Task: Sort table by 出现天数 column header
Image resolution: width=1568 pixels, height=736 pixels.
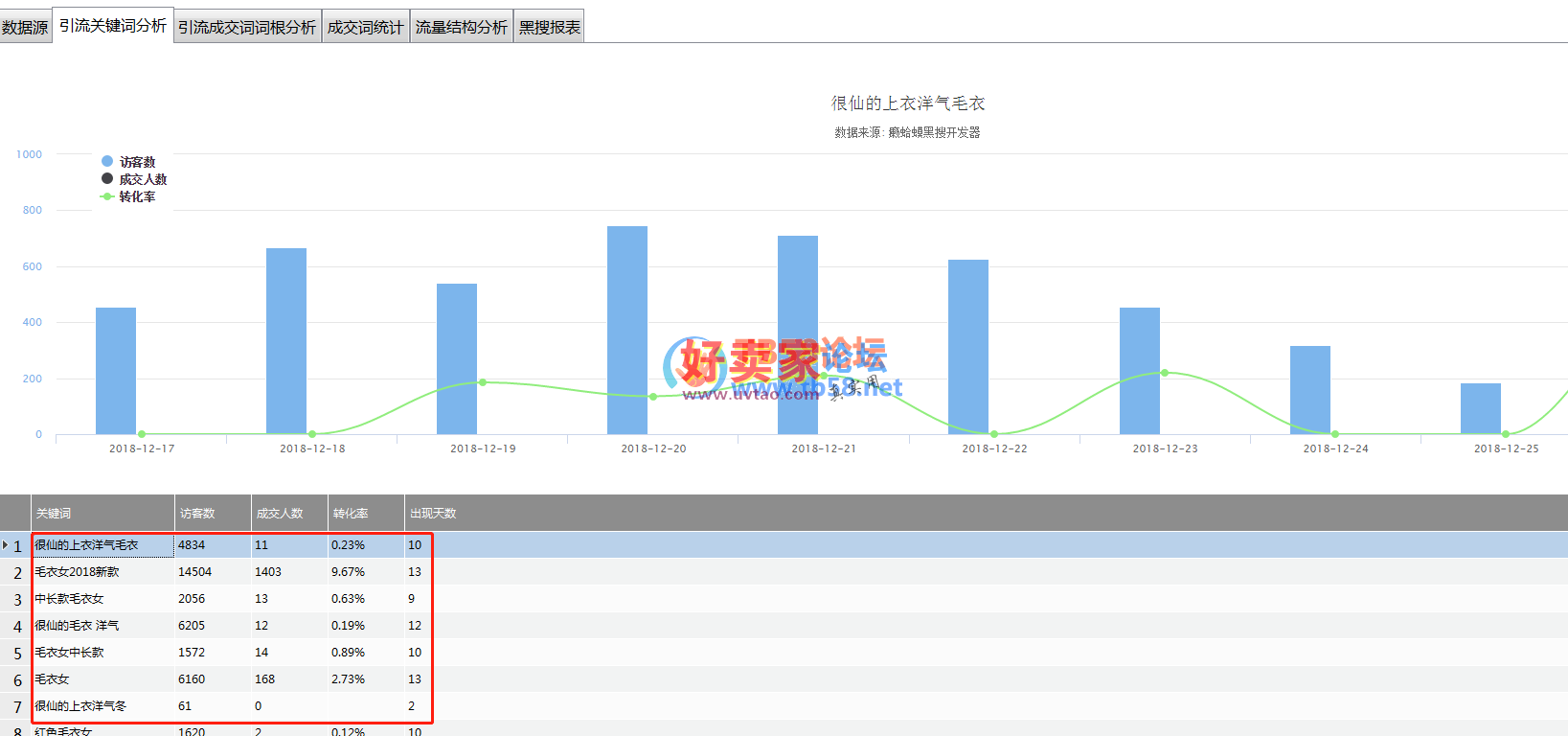Action: [x=433, y=514]
